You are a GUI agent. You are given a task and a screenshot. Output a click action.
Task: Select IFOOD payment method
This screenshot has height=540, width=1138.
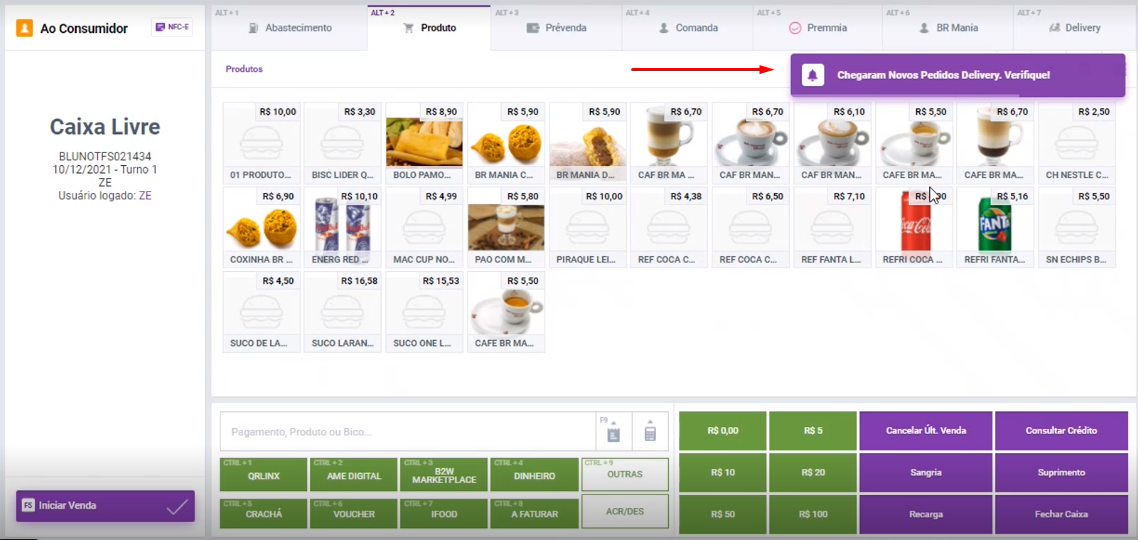[x=443, y=513]
